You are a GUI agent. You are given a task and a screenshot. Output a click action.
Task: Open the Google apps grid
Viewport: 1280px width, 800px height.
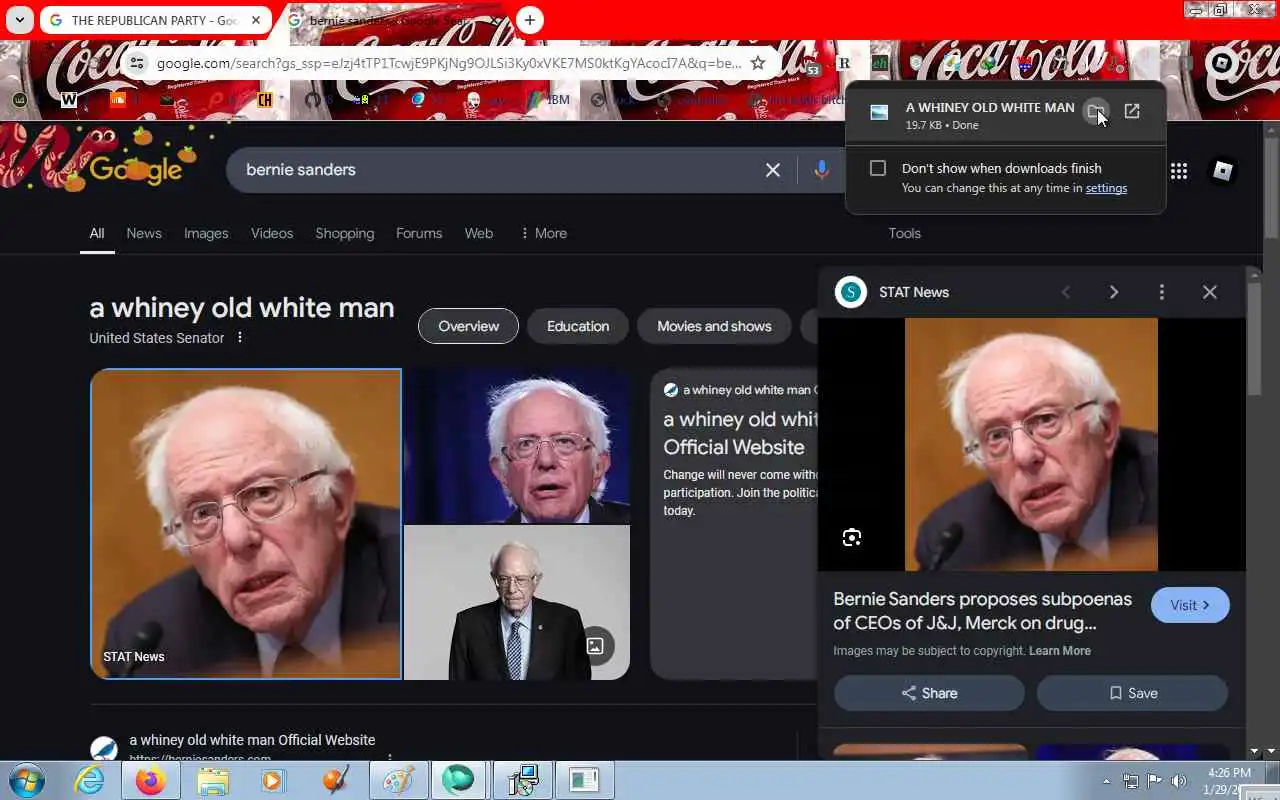coord(1179,171)
